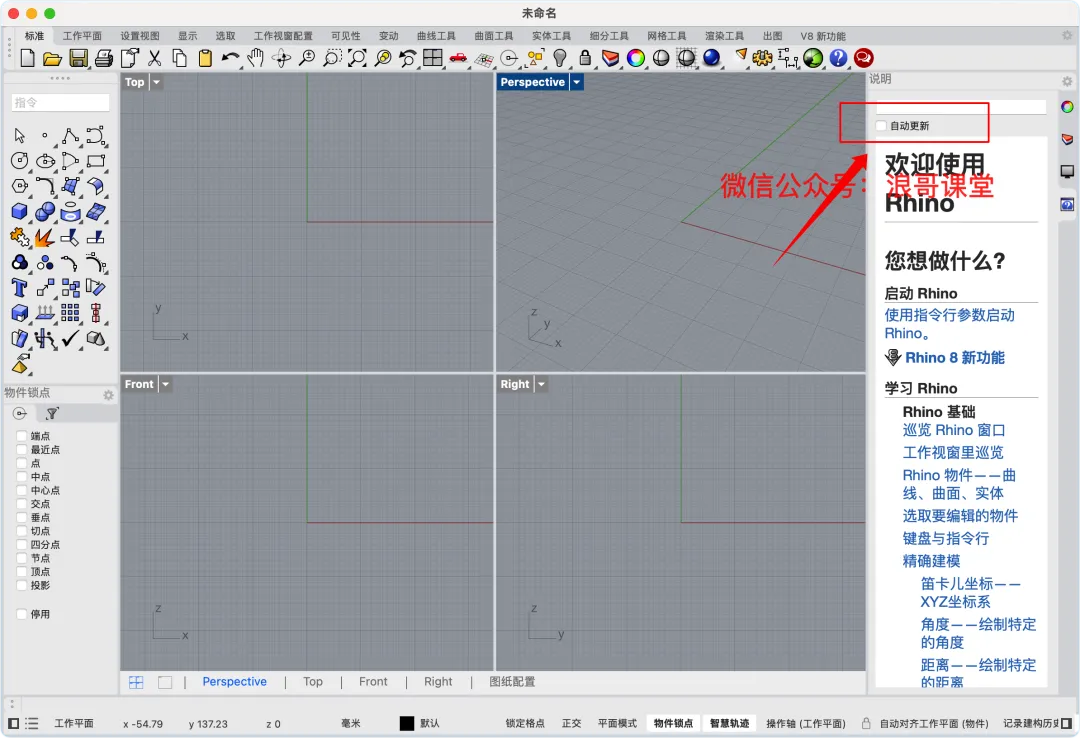Viewport: 1080px width, 738px height.
Task: Click the Paste clipboard icon
Action: [205, 59]
